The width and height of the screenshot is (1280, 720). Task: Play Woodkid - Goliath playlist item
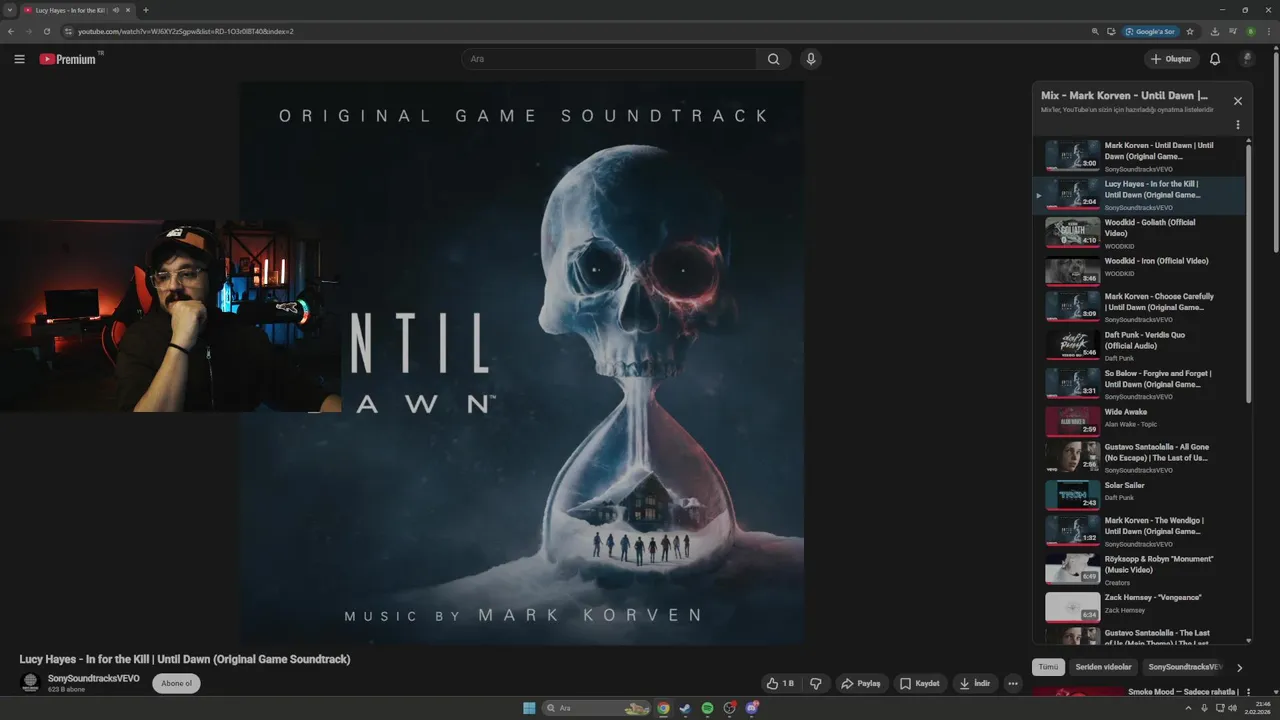tap(1139, 232)
